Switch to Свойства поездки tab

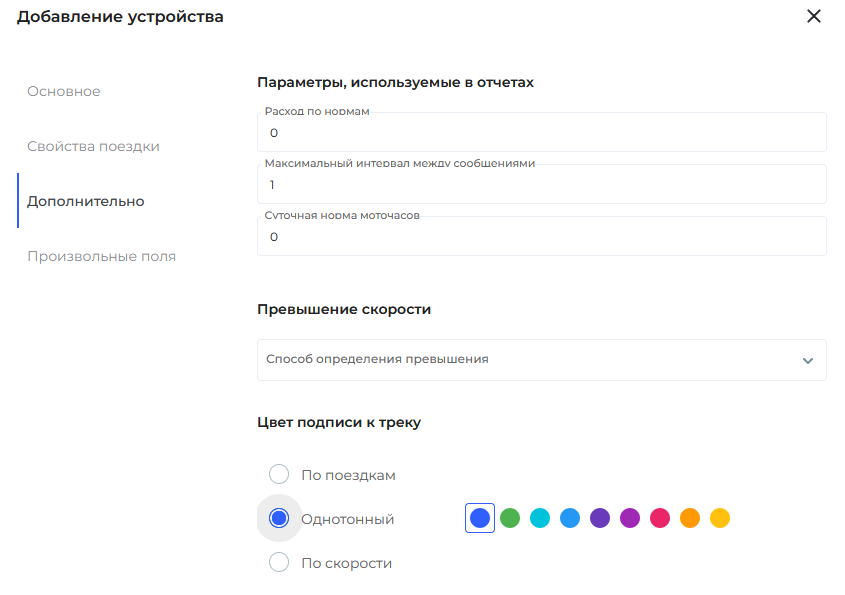pyautogui.click(x=93, y=146)
